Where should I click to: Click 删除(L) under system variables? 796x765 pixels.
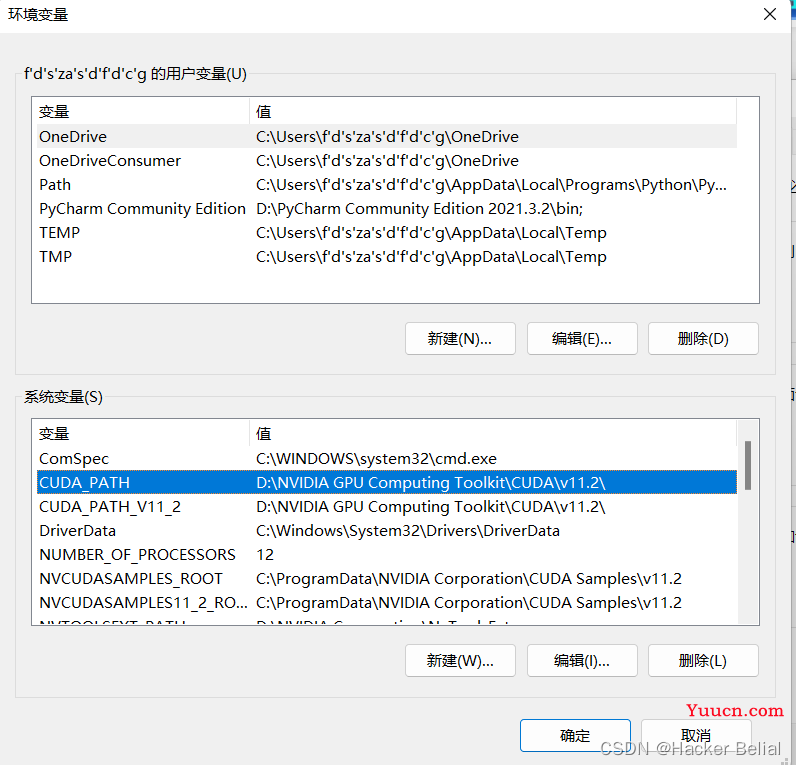(703, 660)
